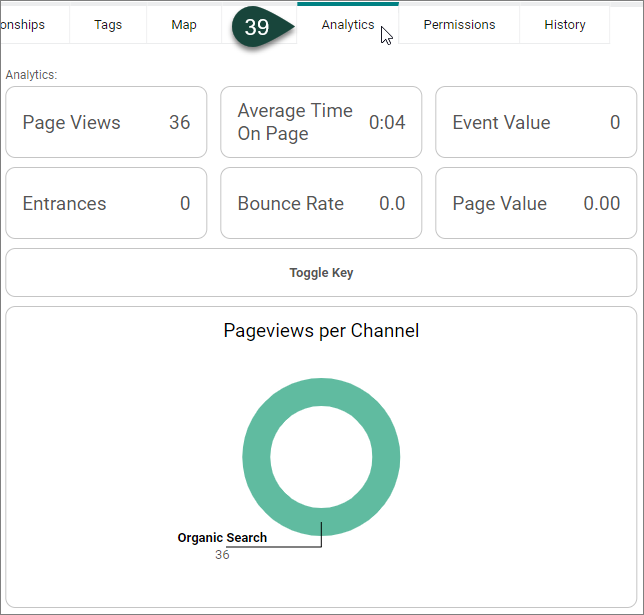
Task: Click the Pageviews per Channel chart title
Action: (x=321, y=331)
